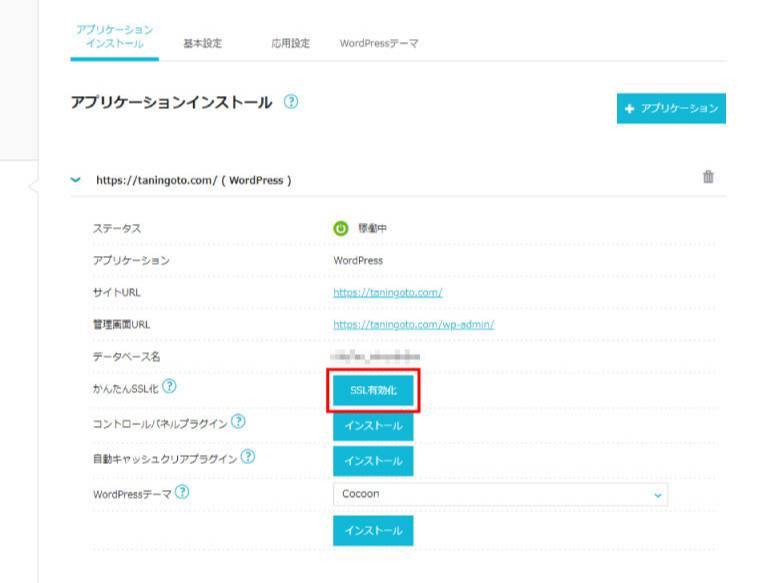The width and height of the screenshot is (758, 583).
Task: Collapse the taningoto.com WordPress section chevron
Action: [75, 180]
